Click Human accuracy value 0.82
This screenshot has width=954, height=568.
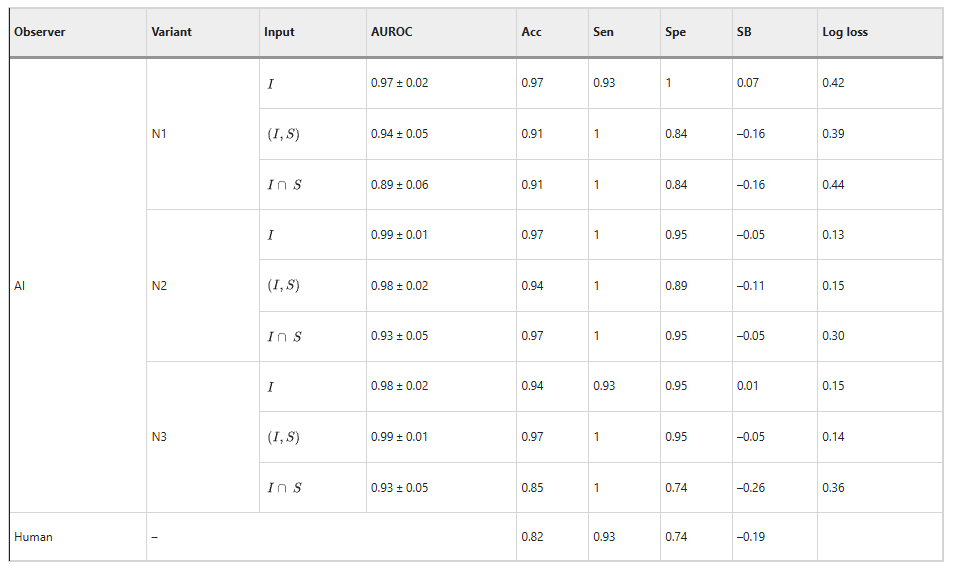pos(532,537)
